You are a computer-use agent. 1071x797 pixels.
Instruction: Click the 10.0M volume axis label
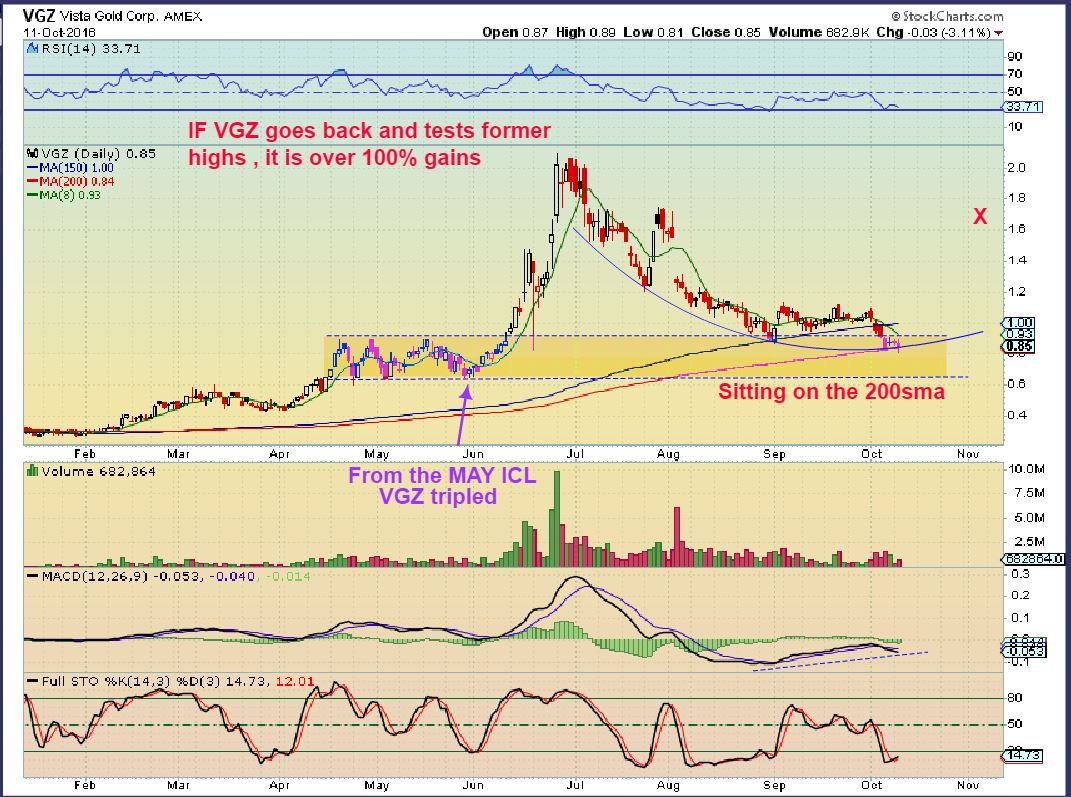pos(1025,469)
